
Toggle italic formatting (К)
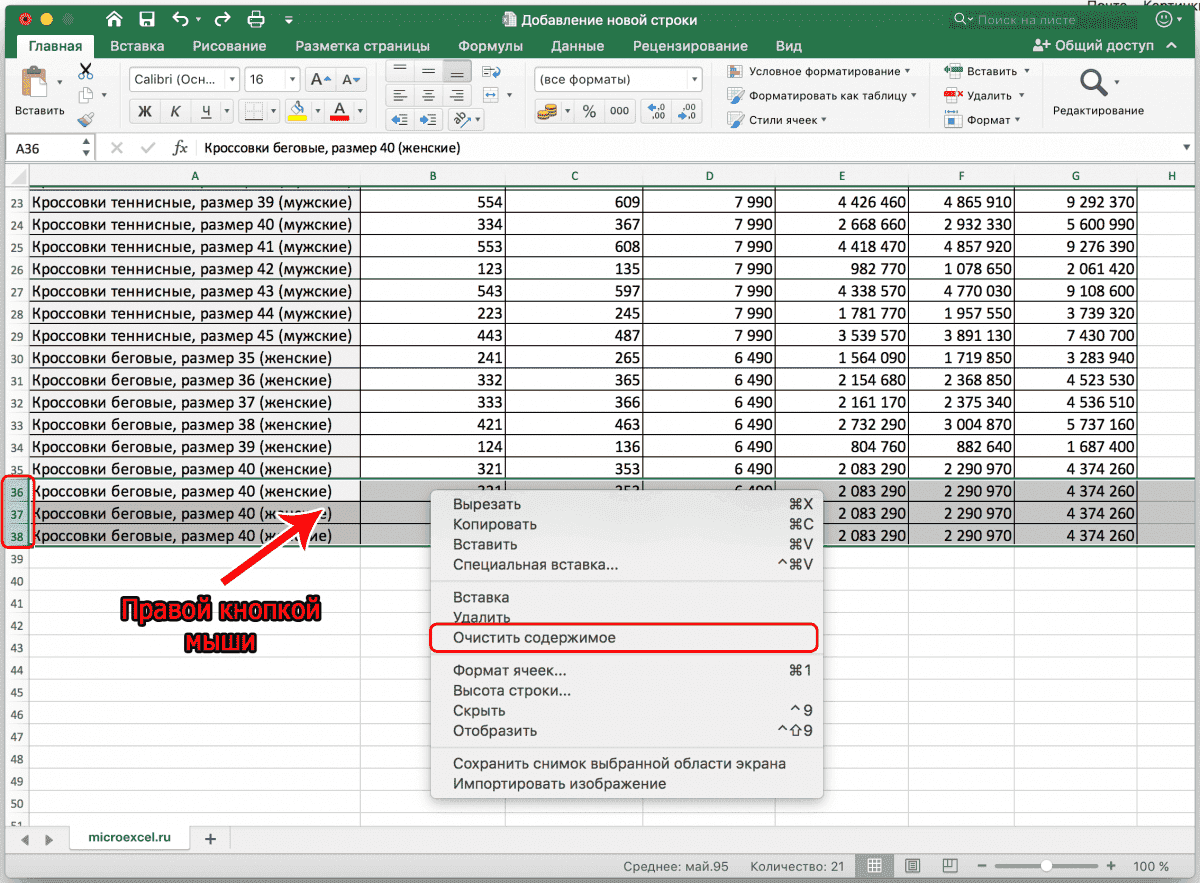point(175,111)
